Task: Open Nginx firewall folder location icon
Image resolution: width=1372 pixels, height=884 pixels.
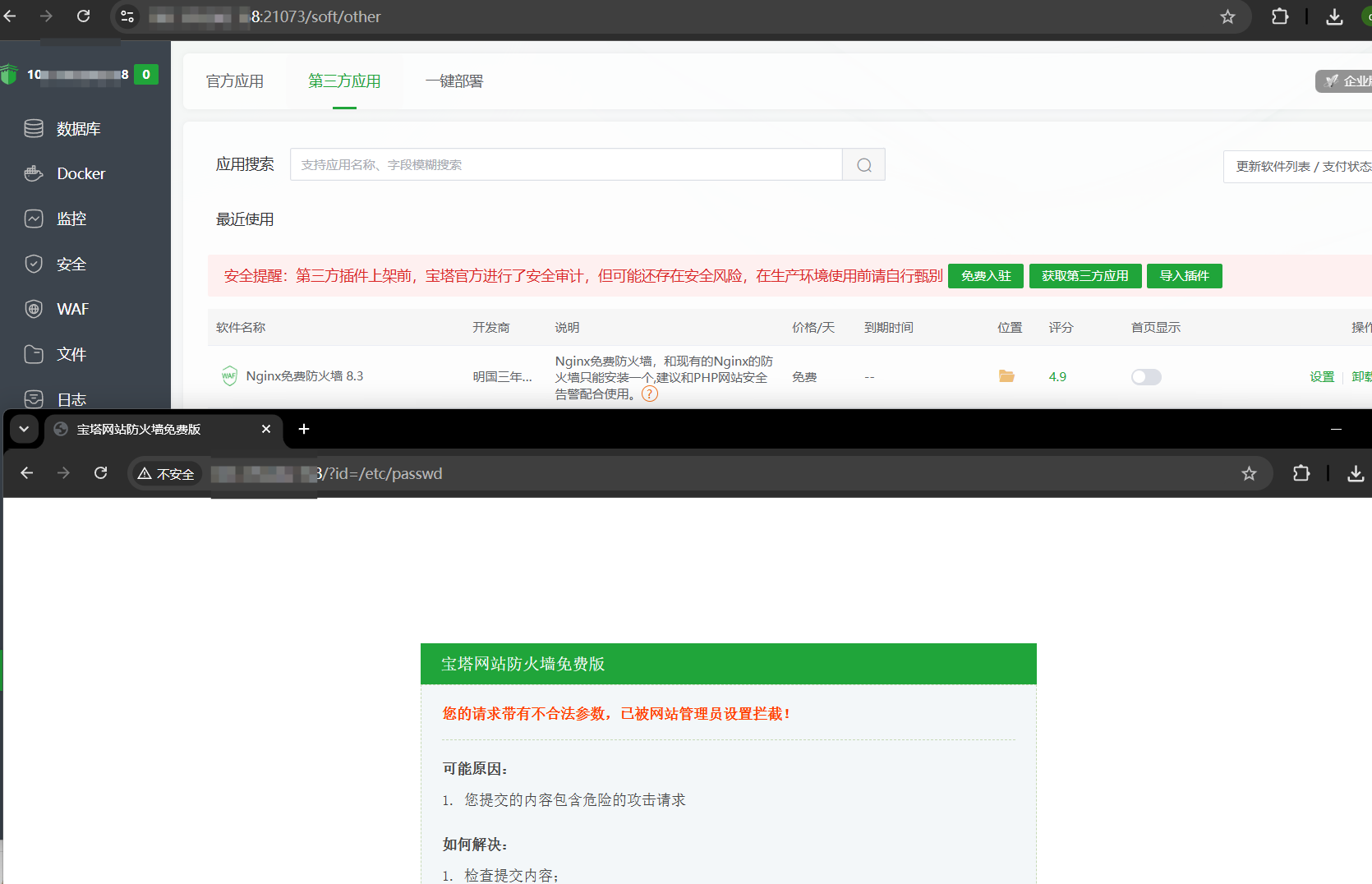Action: pyautogui.click(x=1006, y=376)
